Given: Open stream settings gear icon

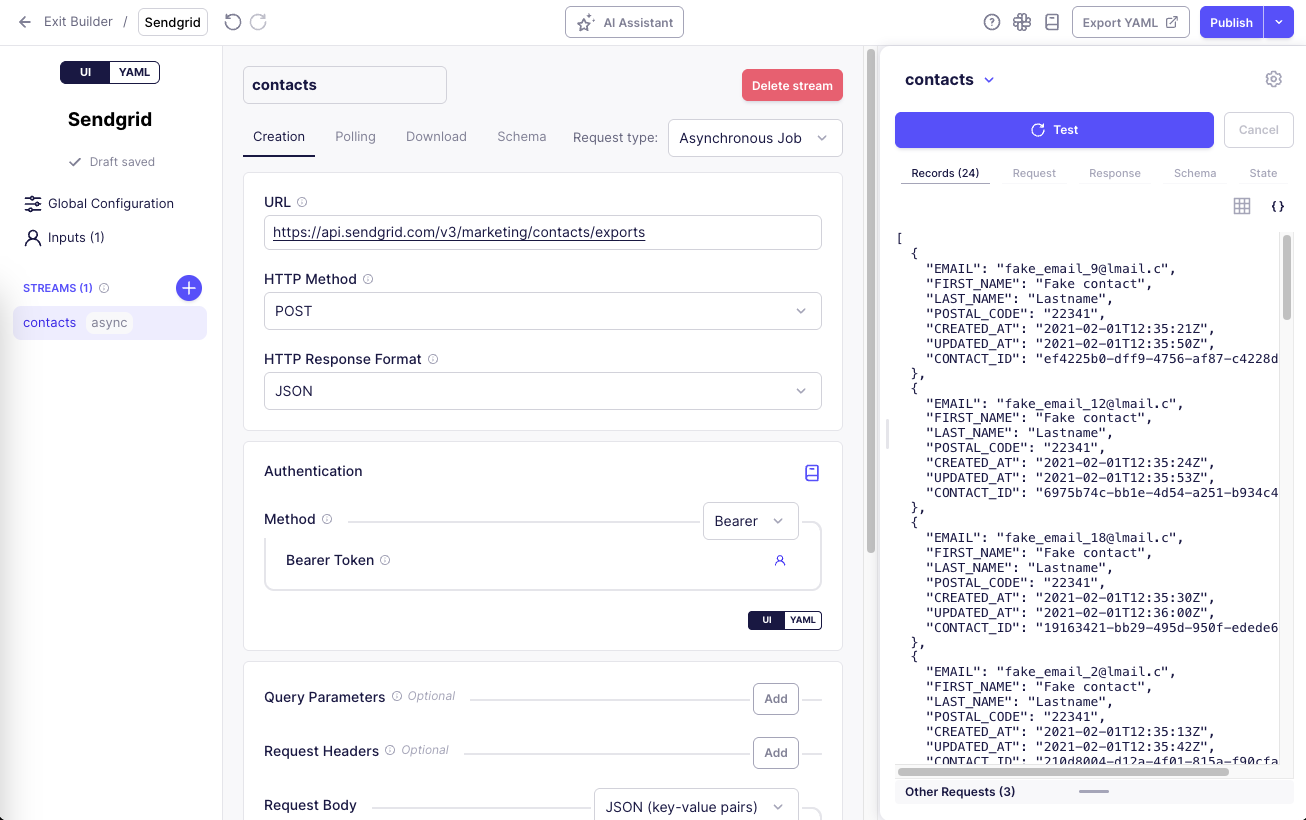Looking at the screenshot, I should tap(1273, 79).
